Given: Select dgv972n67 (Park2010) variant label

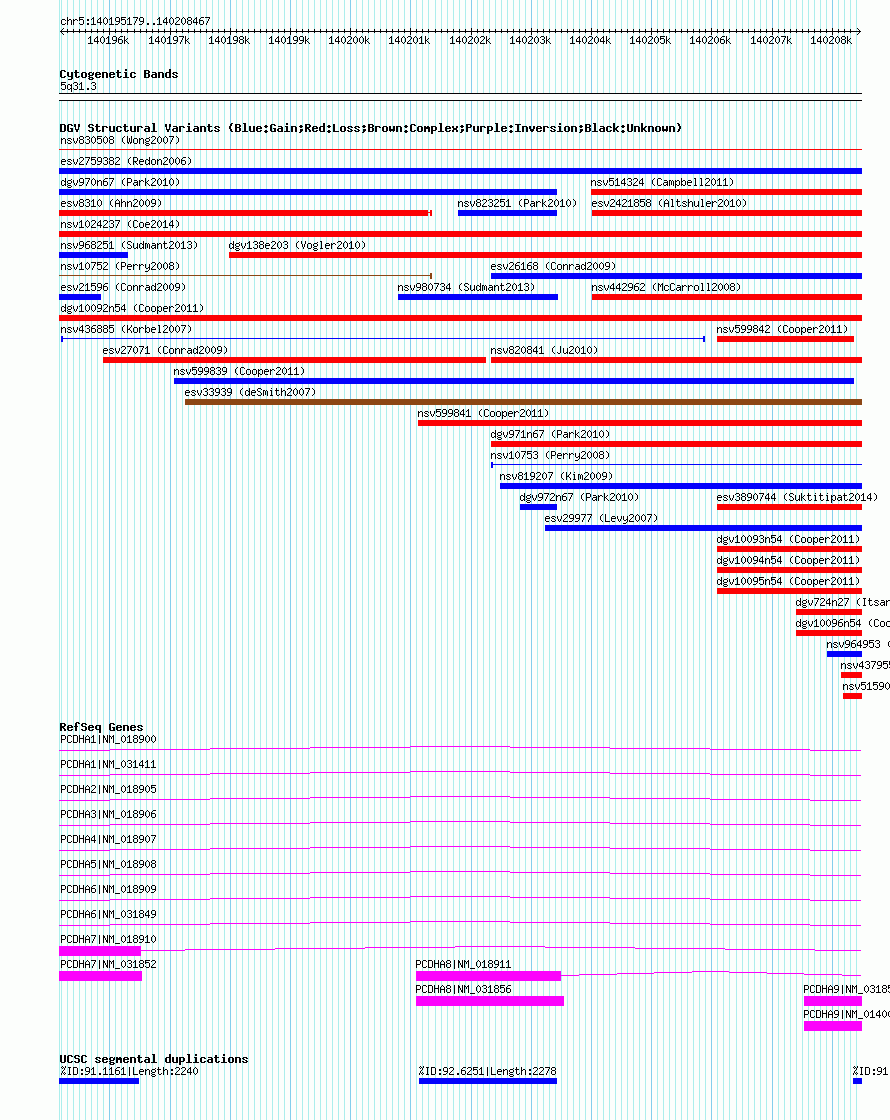Looking at the screenshot, I should (579, 497).
